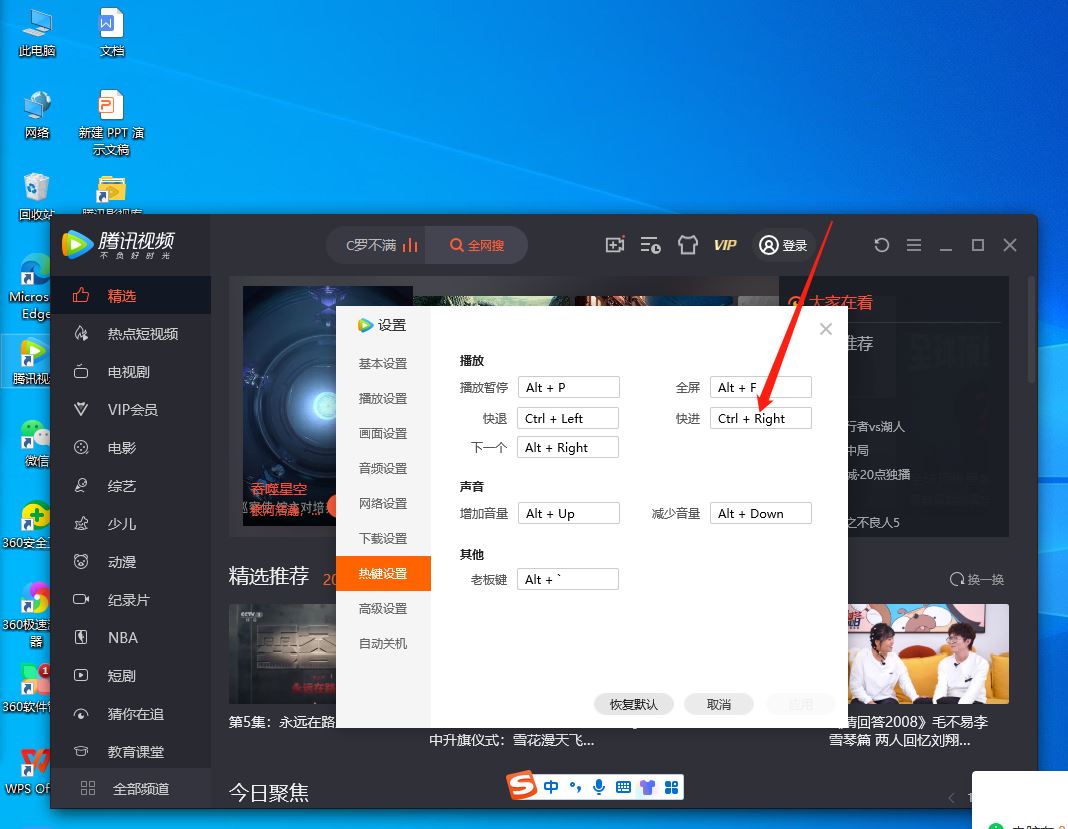Click the 播放暂停 hotkey field

[569, 387]
